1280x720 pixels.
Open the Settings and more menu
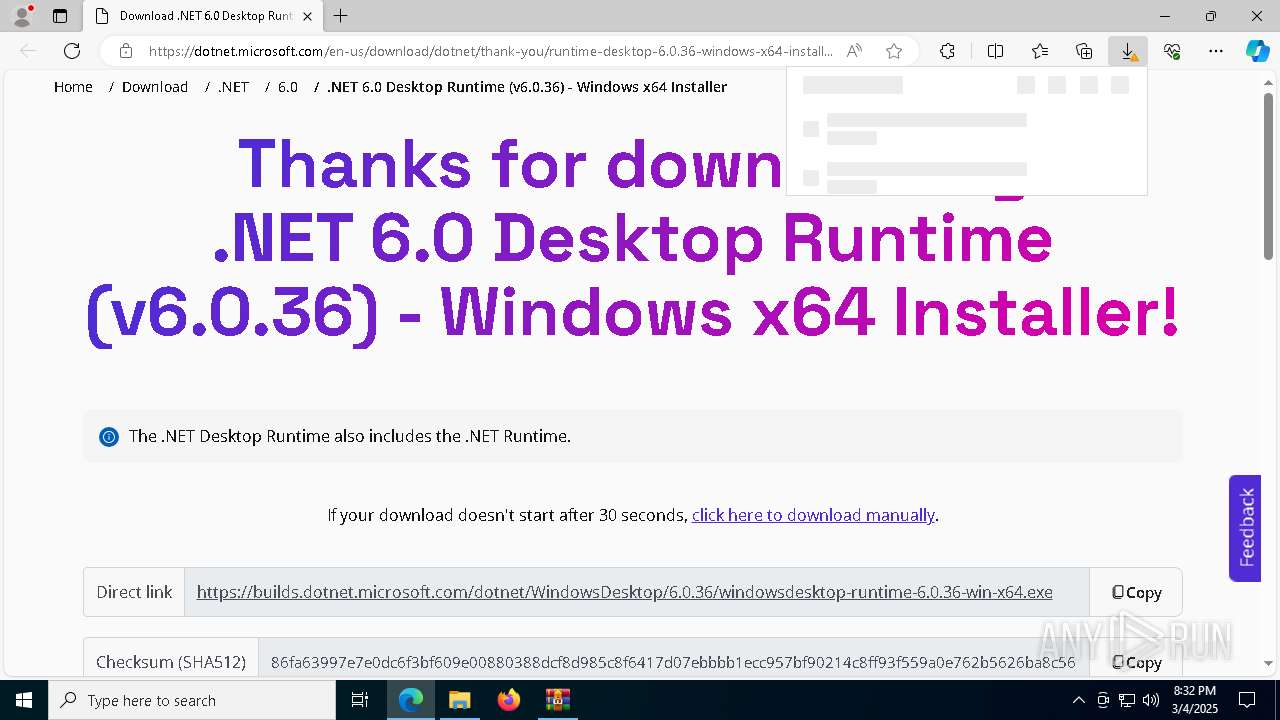[x=1216, y=51]
